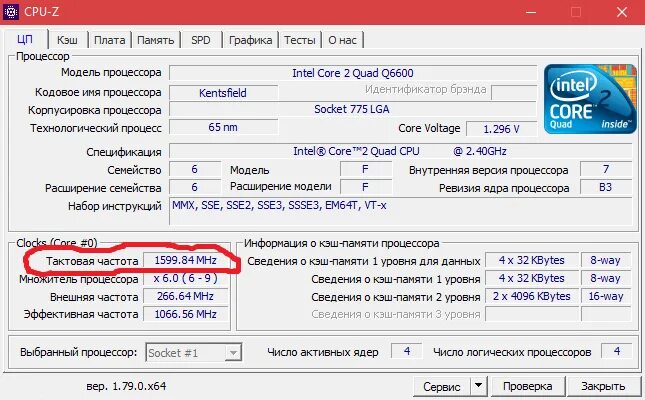The width and height of the screenshot is (645, 400).
Task: Click the multiplier x 6.0 (6 - 9) value
Action: (x=186, y=279)
